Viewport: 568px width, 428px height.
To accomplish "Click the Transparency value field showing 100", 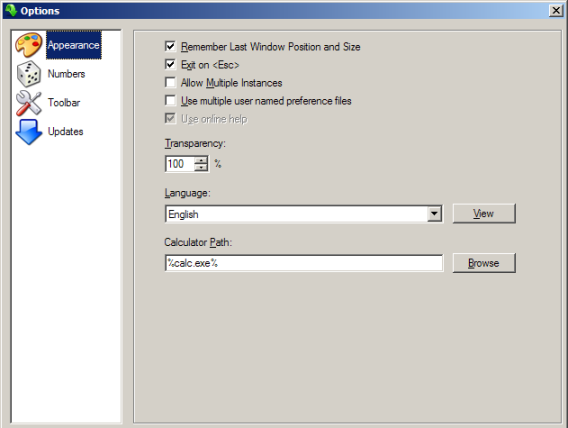I will pyautogui.click(x=180, y=164).
